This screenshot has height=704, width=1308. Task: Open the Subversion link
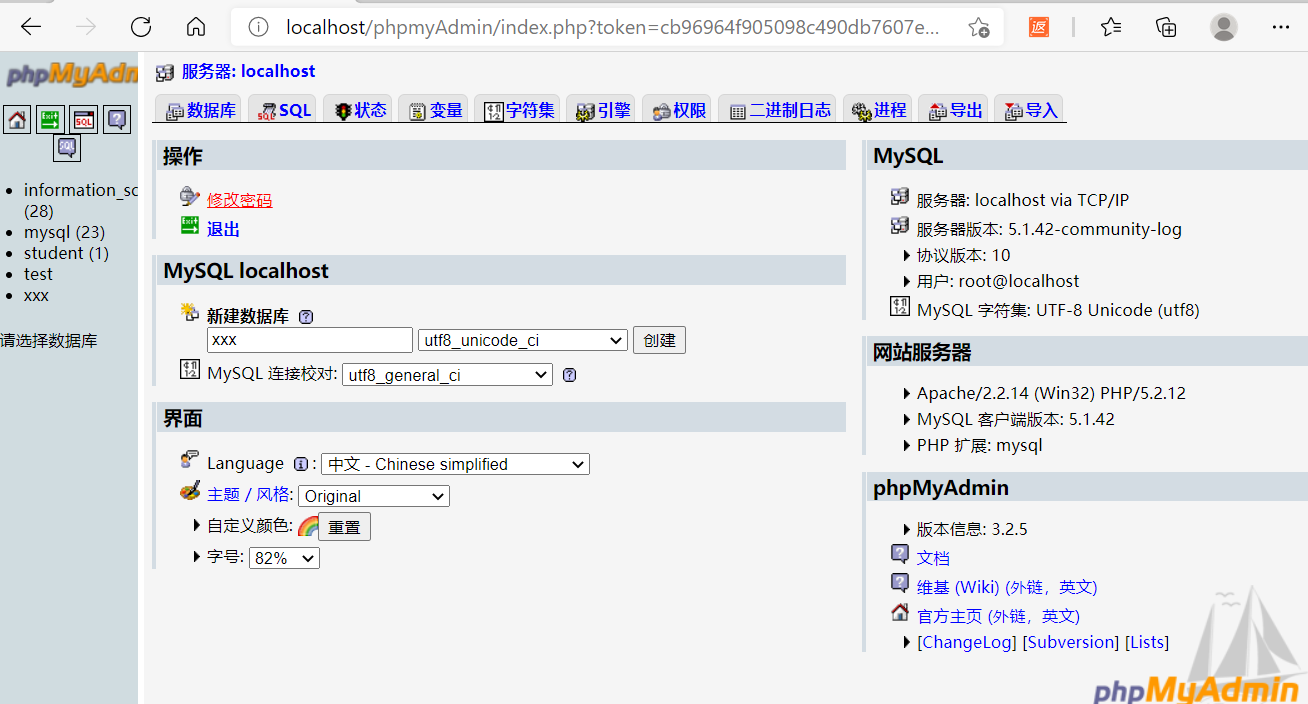[1071, 642]
